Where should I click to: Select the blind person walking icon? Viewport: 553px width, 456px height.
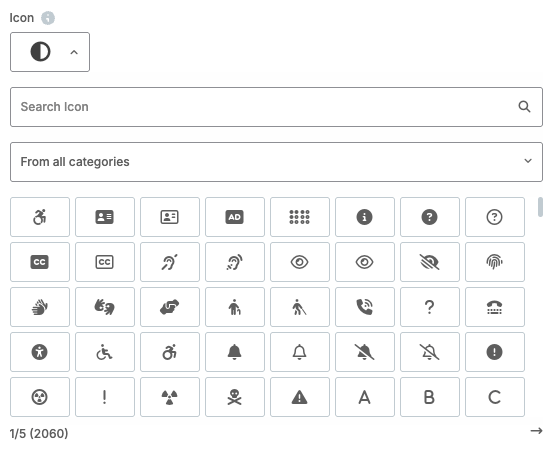[x=299, y=307]
